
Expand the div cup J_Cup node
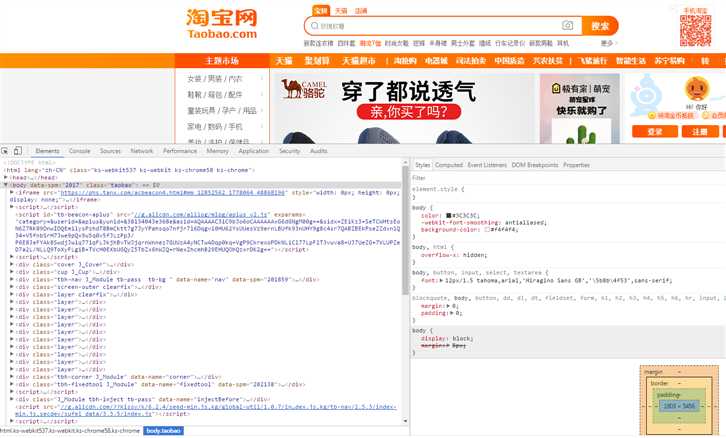pos(12,272)
